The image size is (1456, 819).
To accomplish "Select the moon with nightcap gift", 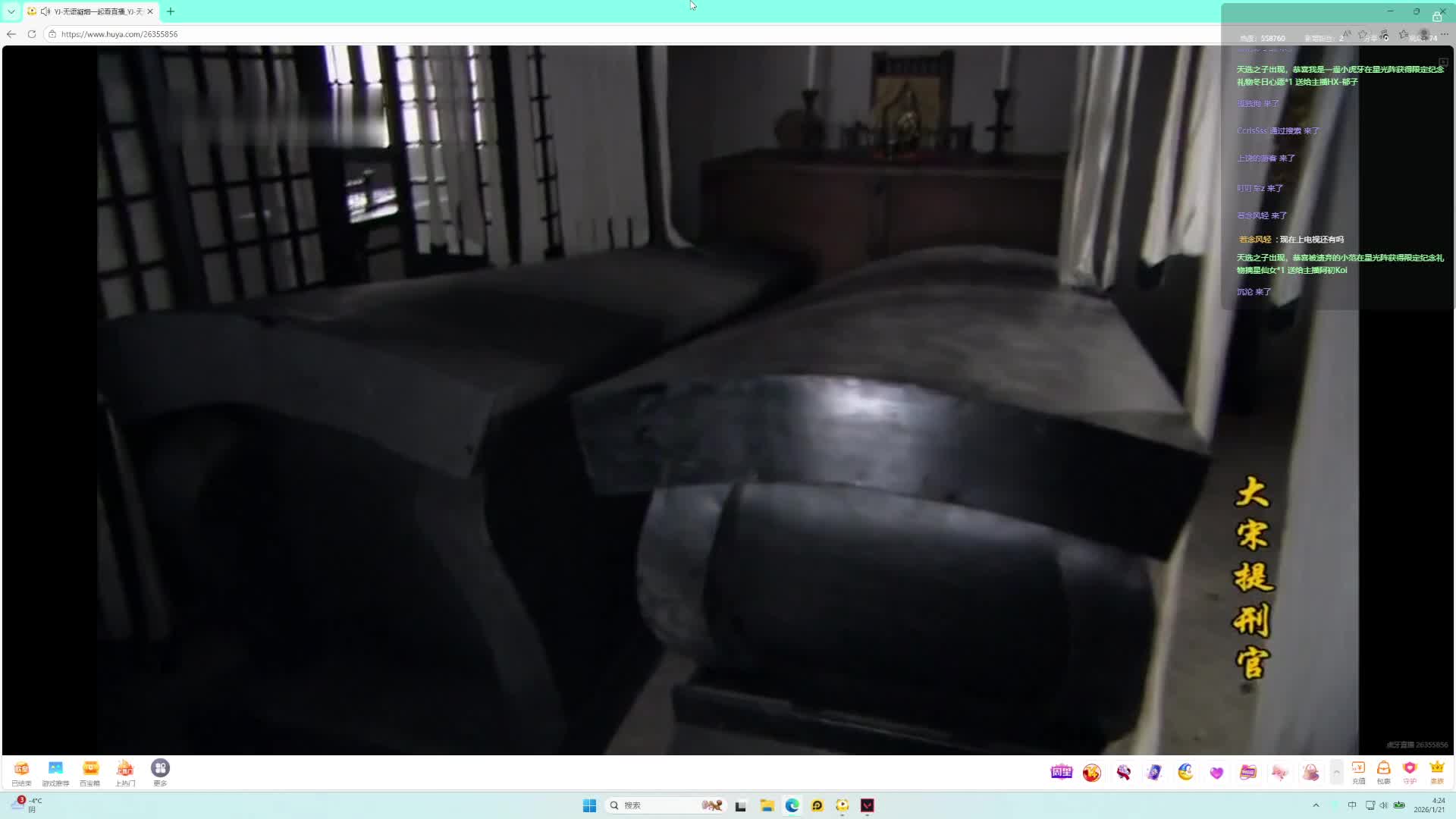I will (x=1185, y=773).
